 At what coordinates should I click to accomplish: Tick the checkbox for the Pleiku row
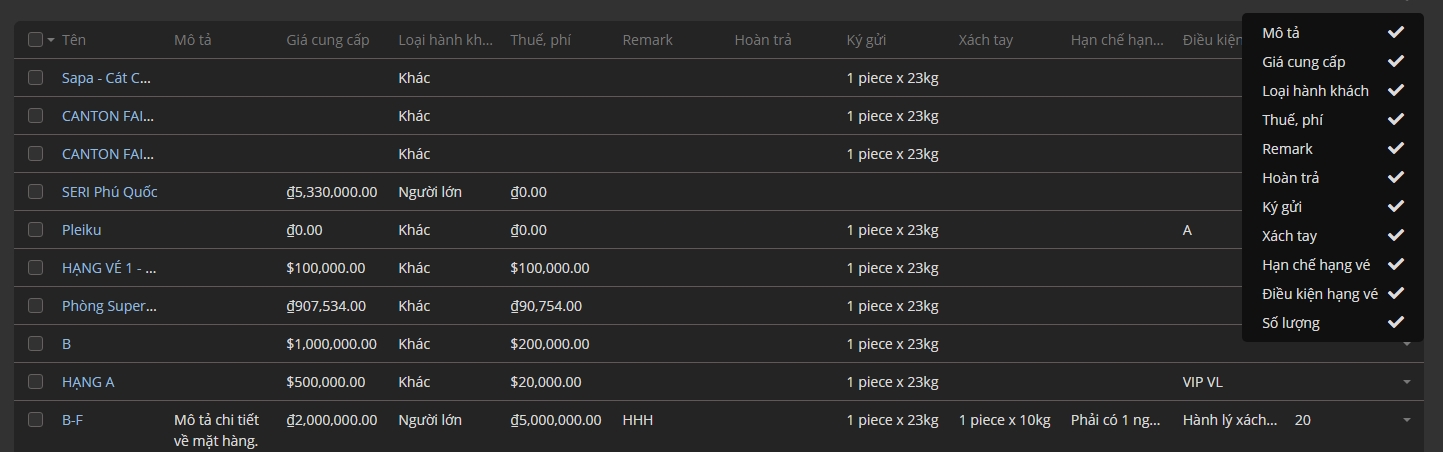coord(36,229)
